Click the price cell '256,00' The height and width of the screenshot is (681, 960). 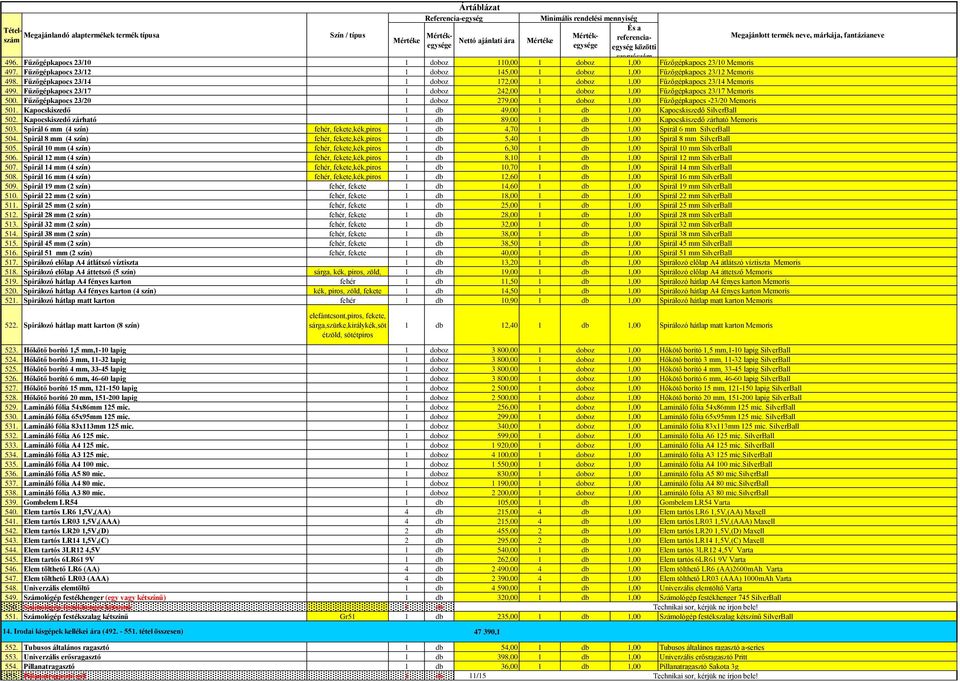(487, 407)
